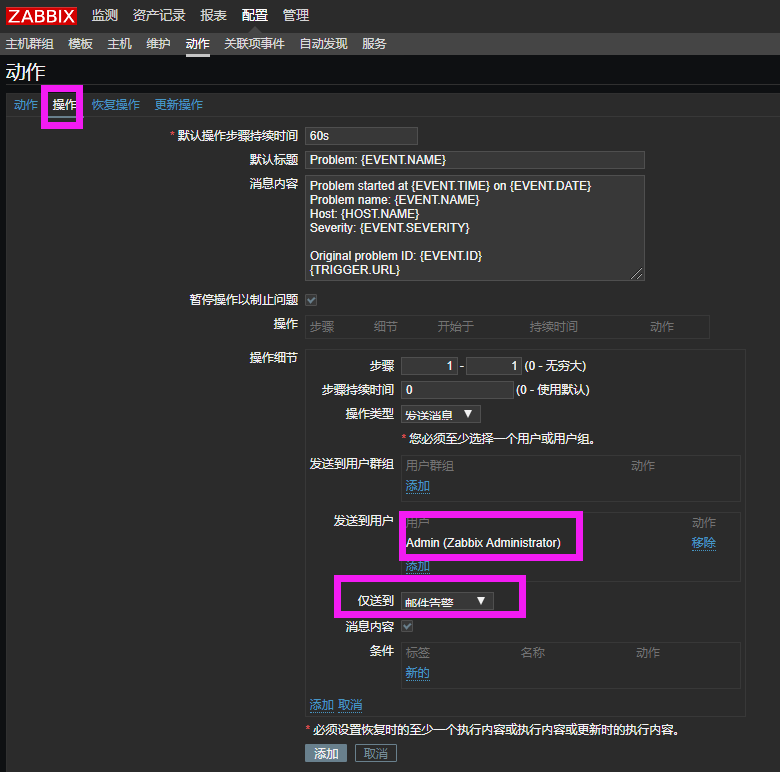Click the 名称 column header in 条件
780x772 pixels.
point(532,653)
